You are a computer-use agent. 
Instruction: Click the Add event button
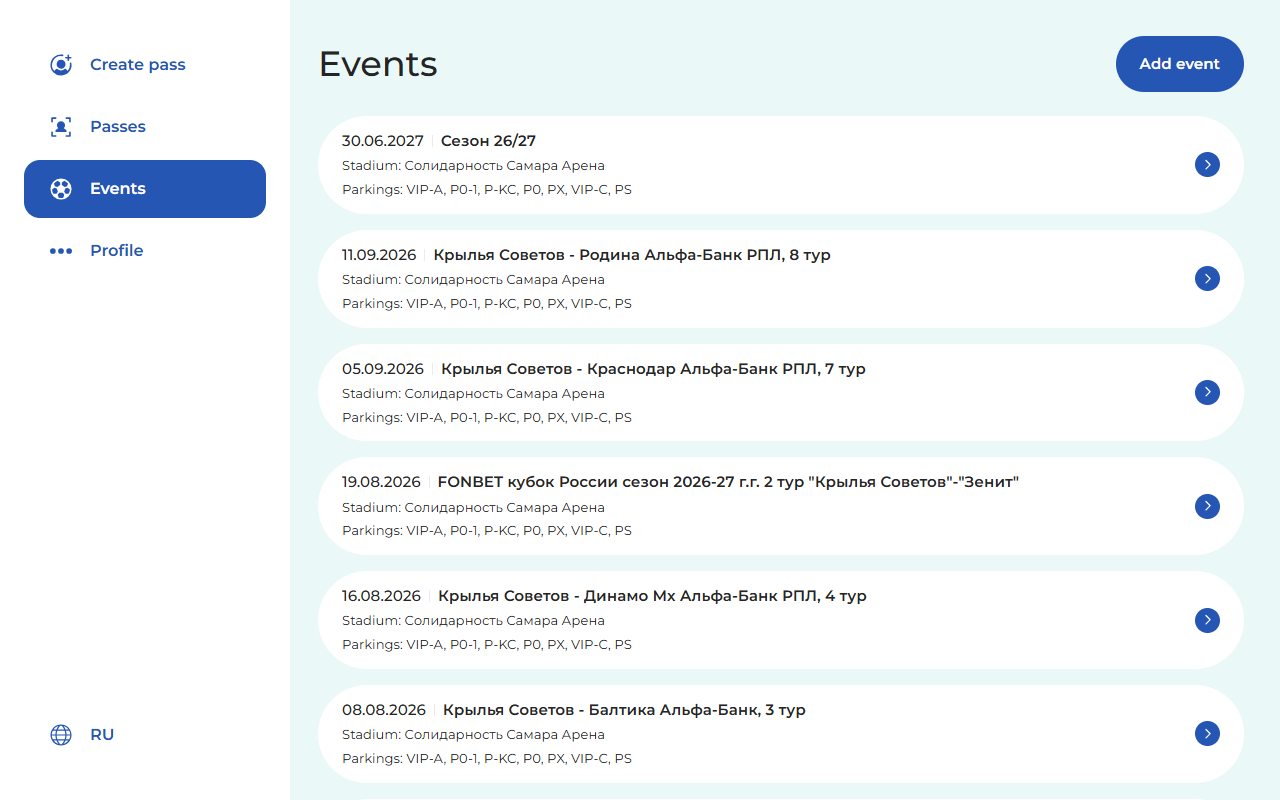click(1180, 64)
